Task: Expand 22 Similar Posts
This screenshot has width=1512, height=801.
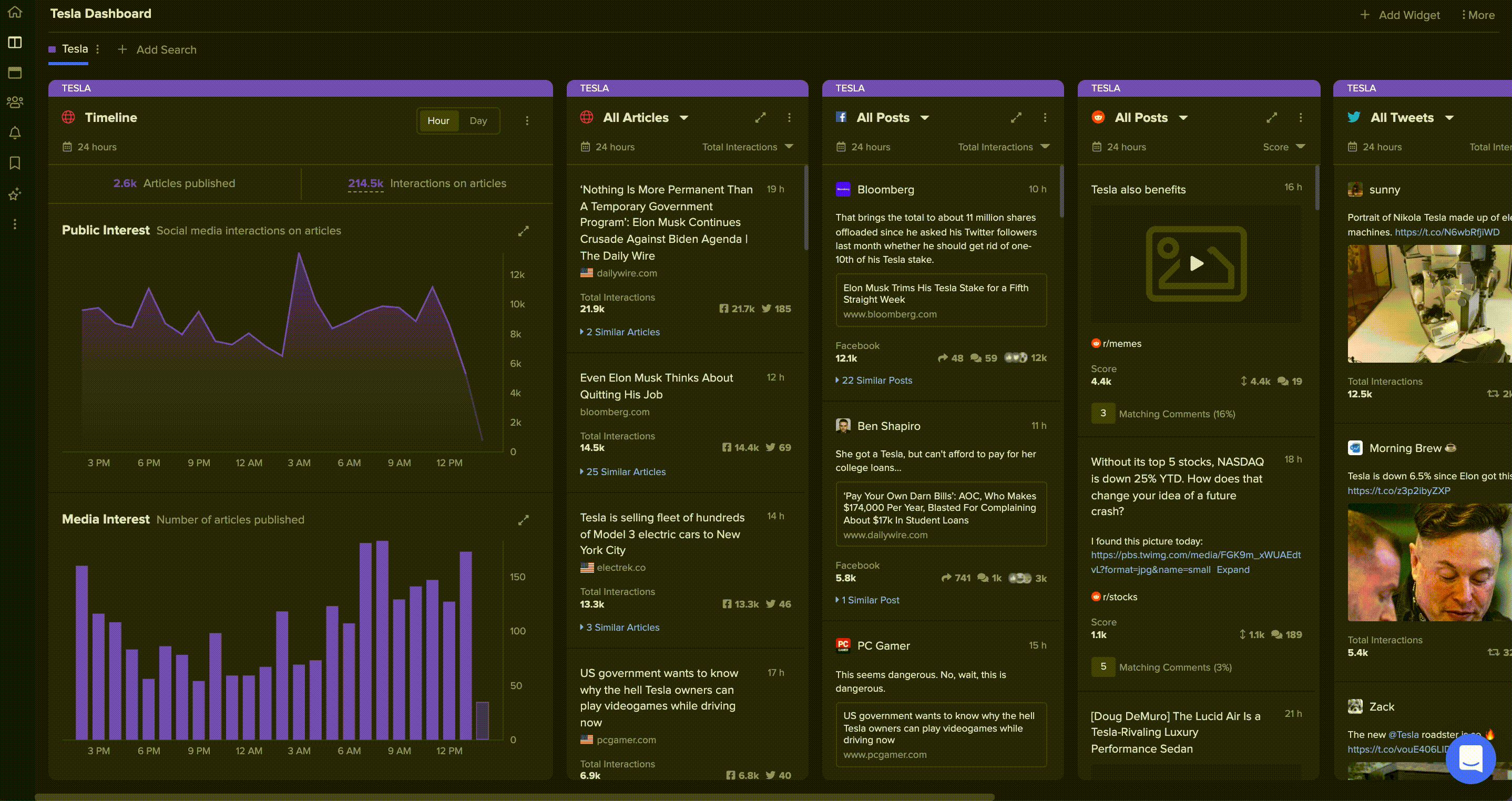Action: pyautogui.click(x=874, y=380)
